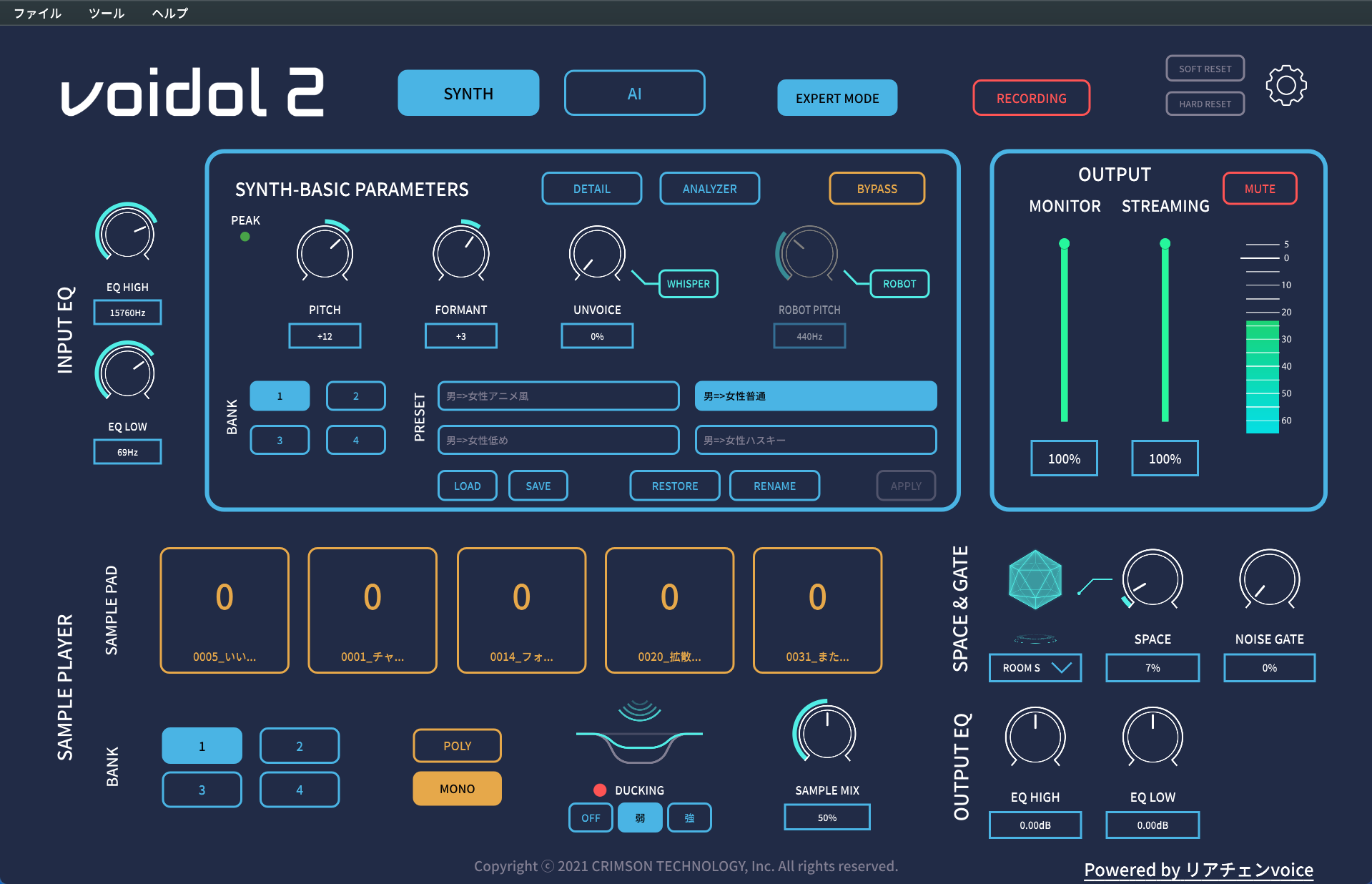Click the PITCH knob

(325, 253)
